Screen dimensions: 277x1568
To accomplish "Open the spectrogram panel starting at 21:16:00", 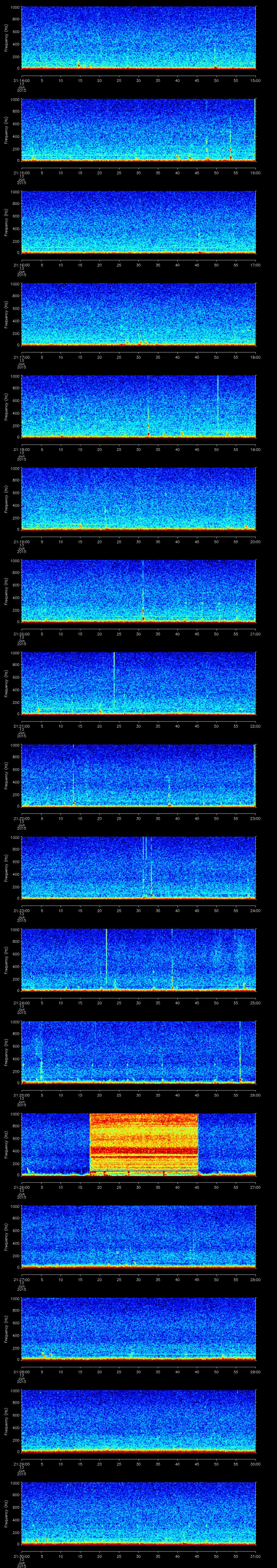I will [139, 222].
